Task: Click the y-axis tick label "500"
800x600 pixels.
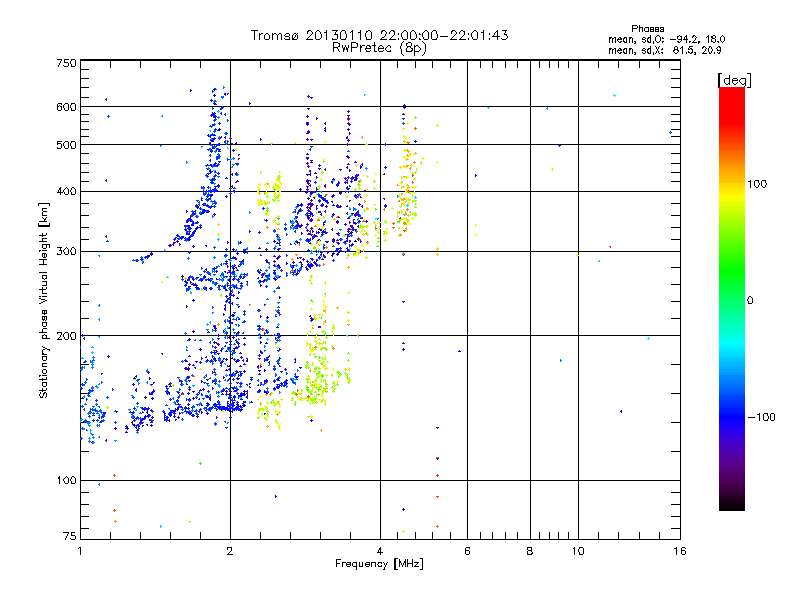Action: (x=67, y=145)
